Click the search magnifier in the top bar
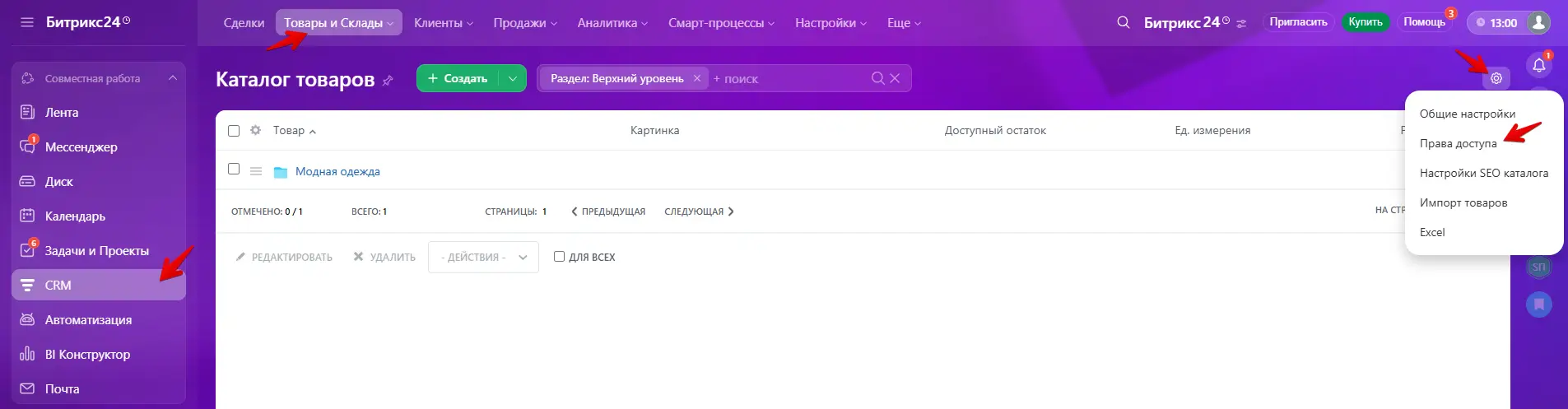The width and height of the screenshot is (1568, 409). point(1123,23)
